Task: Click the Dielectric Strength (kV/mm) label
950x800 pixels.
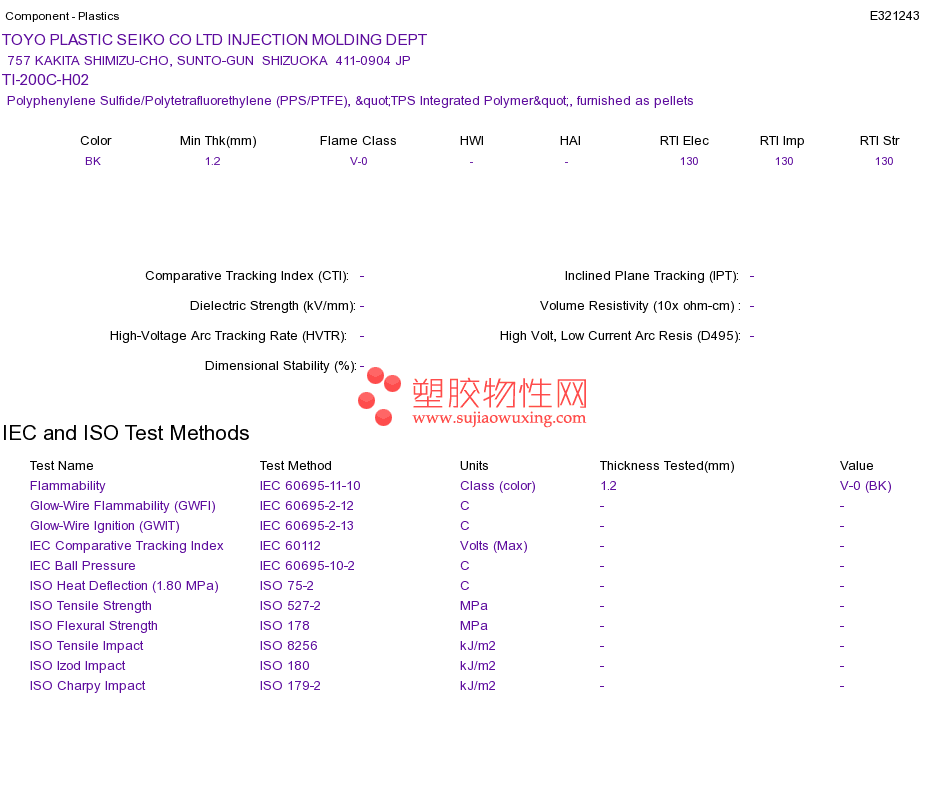Action: 273,305
